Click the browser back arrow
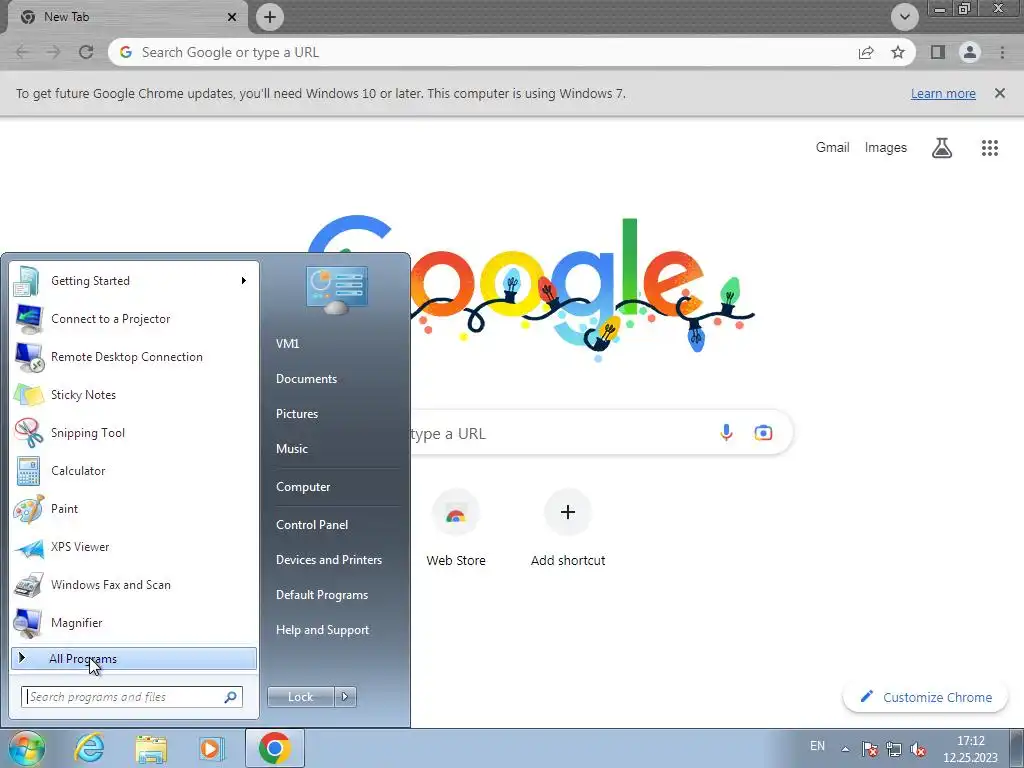Screen dimensions: 1024x768 [22, 52]
